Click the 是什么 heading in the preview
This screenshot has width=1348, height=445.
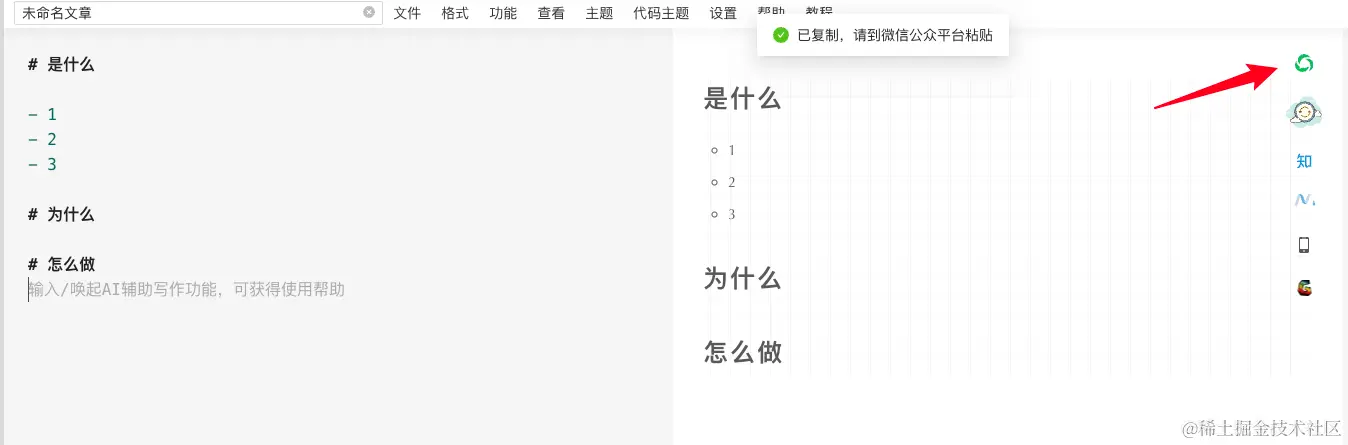point(742,98)
